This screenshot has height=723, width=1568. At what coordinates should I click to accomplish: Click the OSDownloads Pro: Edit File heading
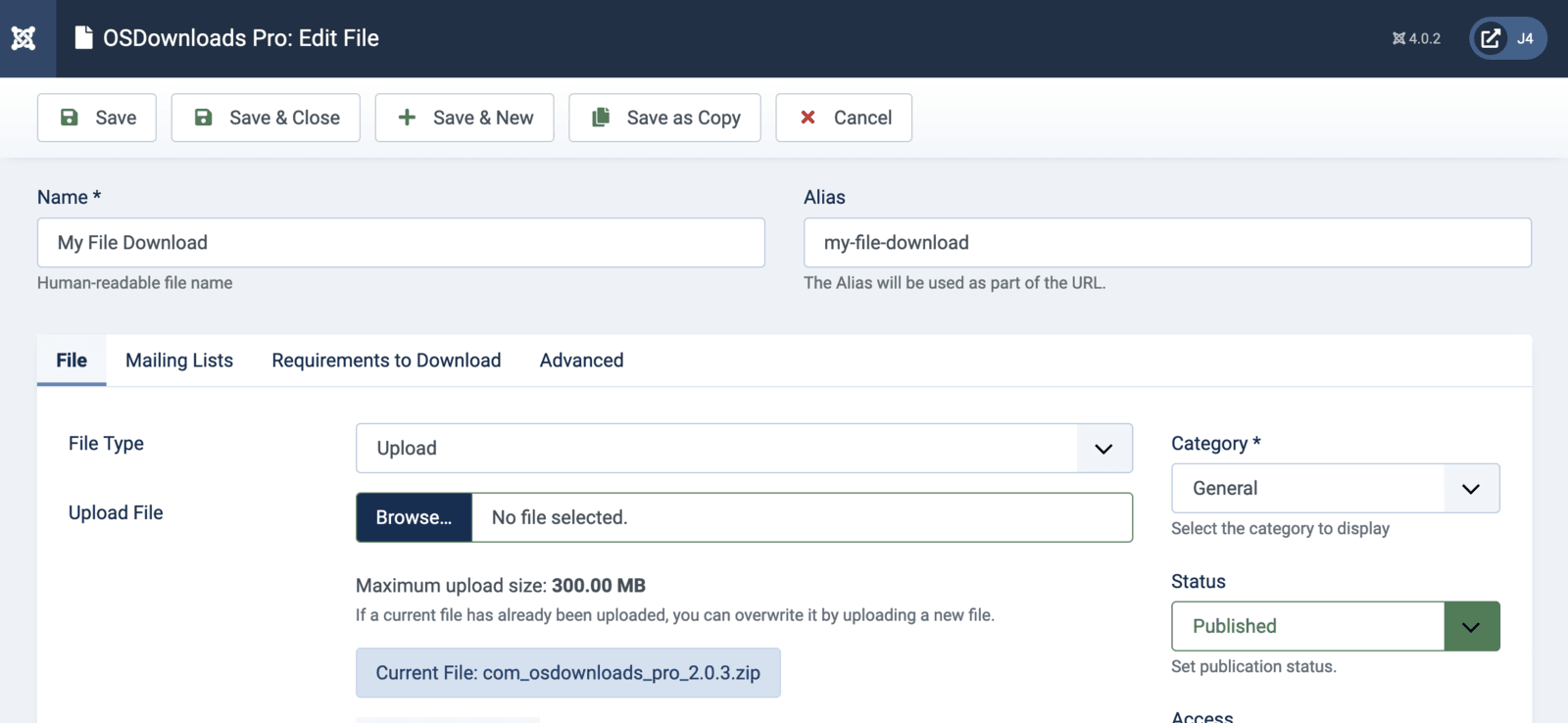241,38
